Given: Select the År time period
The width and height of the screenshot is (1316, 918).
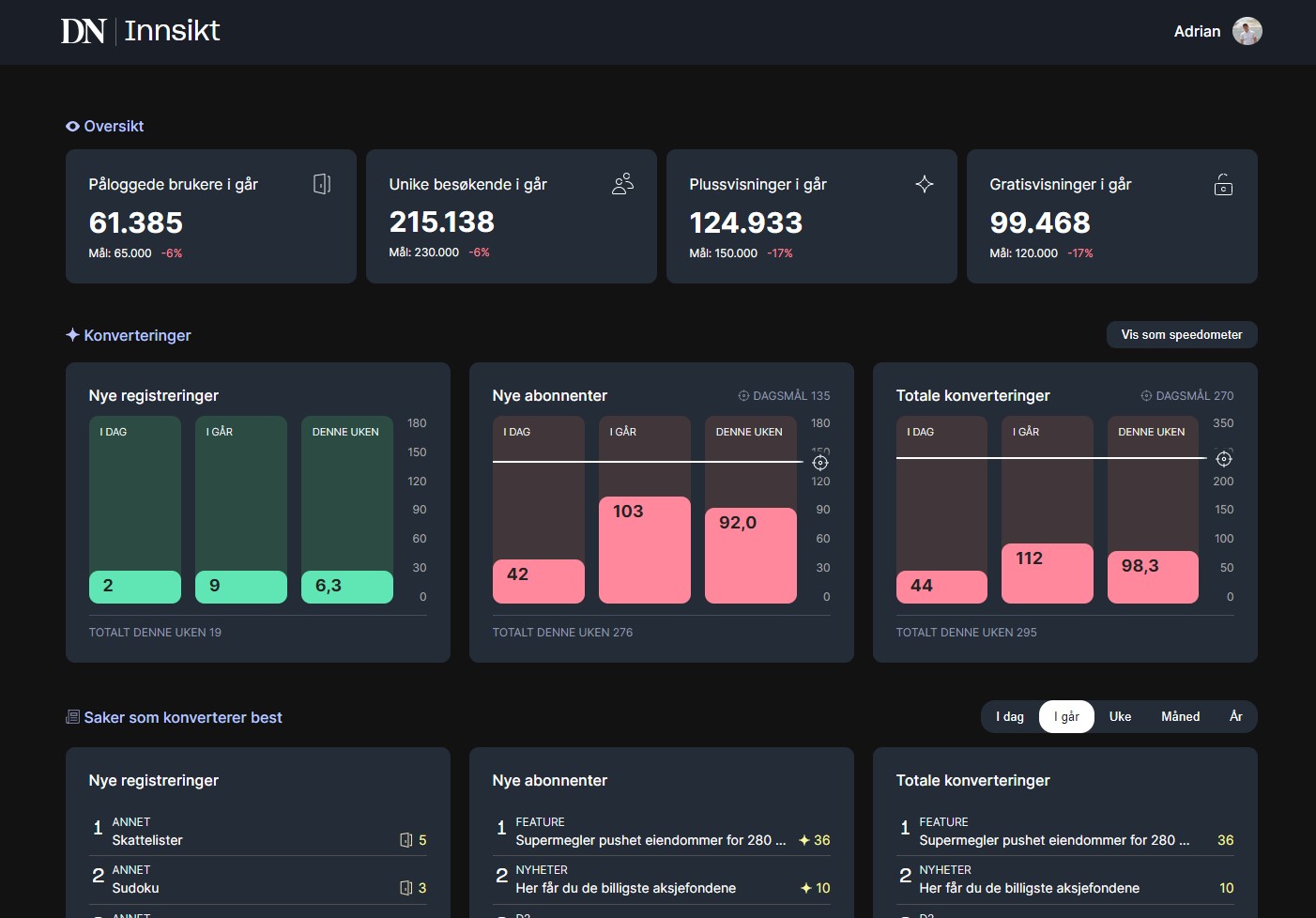Looking at the screenshot, I should [x=1235, y=716].
